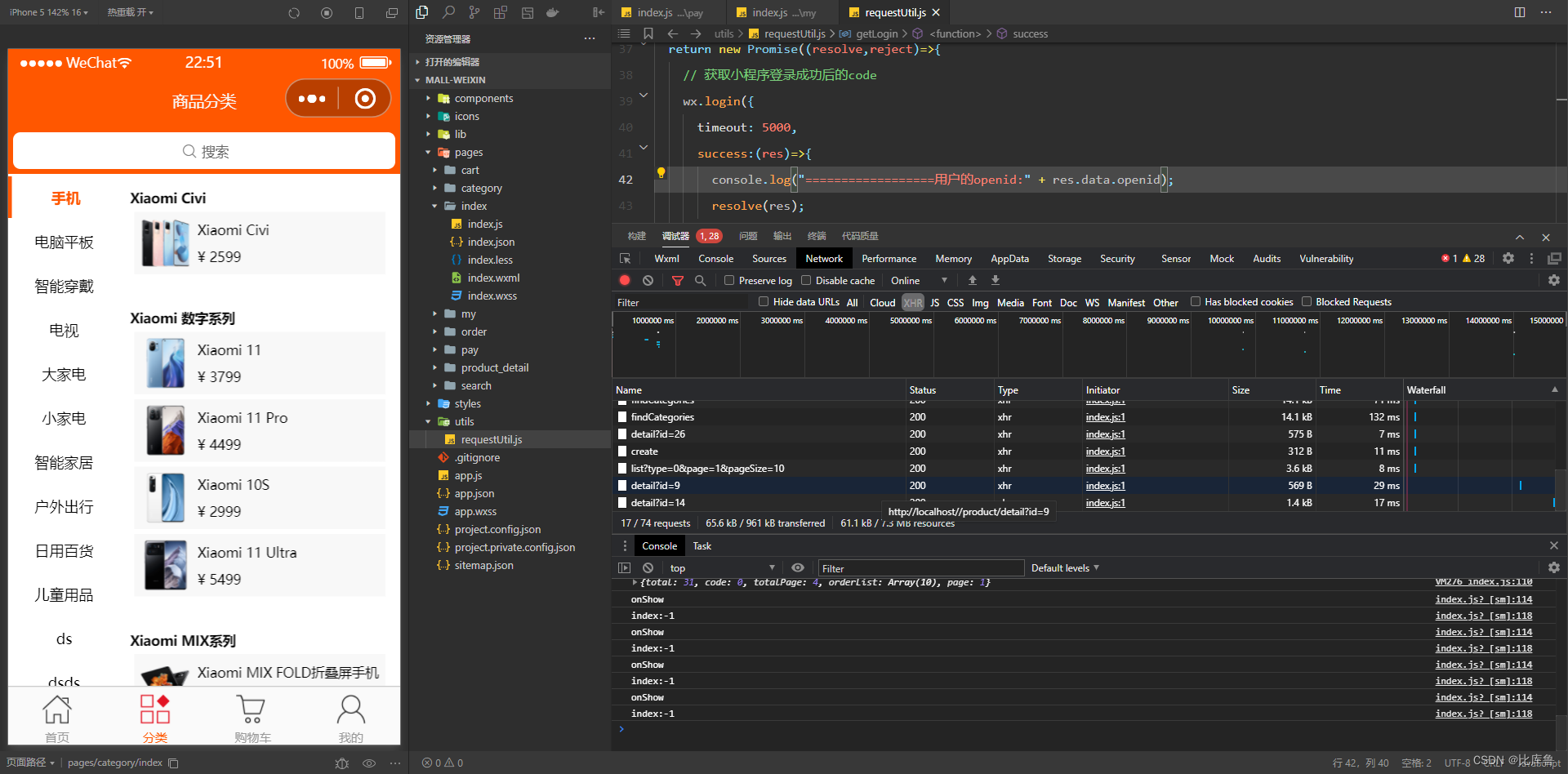Toggle the XHR filter type button
Image resolution: width=1568 pixels, height=774 pixels.
tap(913, 302)
